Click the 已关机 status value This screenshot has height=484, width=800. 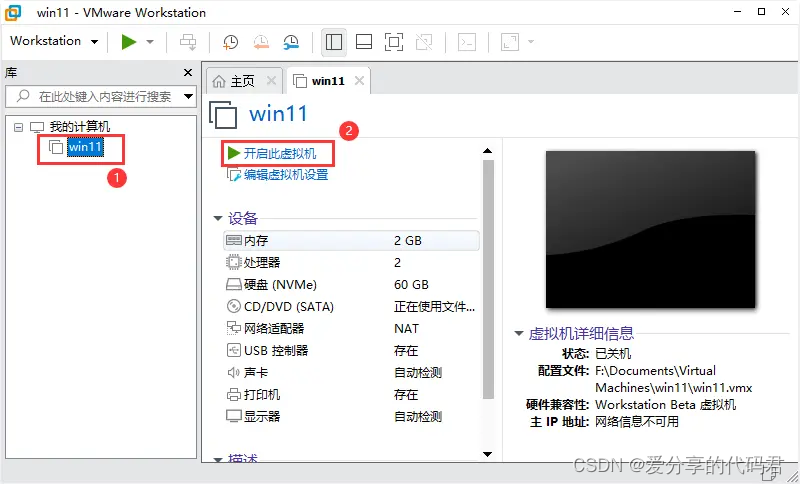pos(613,353)
